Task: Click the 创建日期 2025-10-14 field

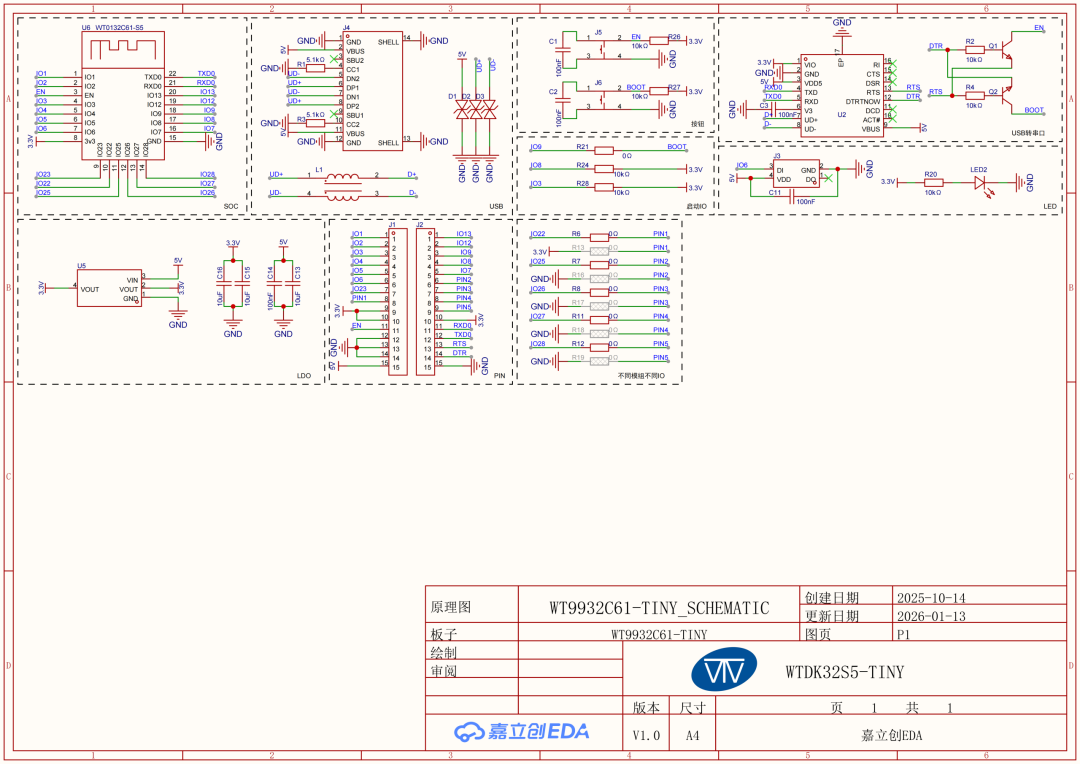Action: (x=932, y=599)
